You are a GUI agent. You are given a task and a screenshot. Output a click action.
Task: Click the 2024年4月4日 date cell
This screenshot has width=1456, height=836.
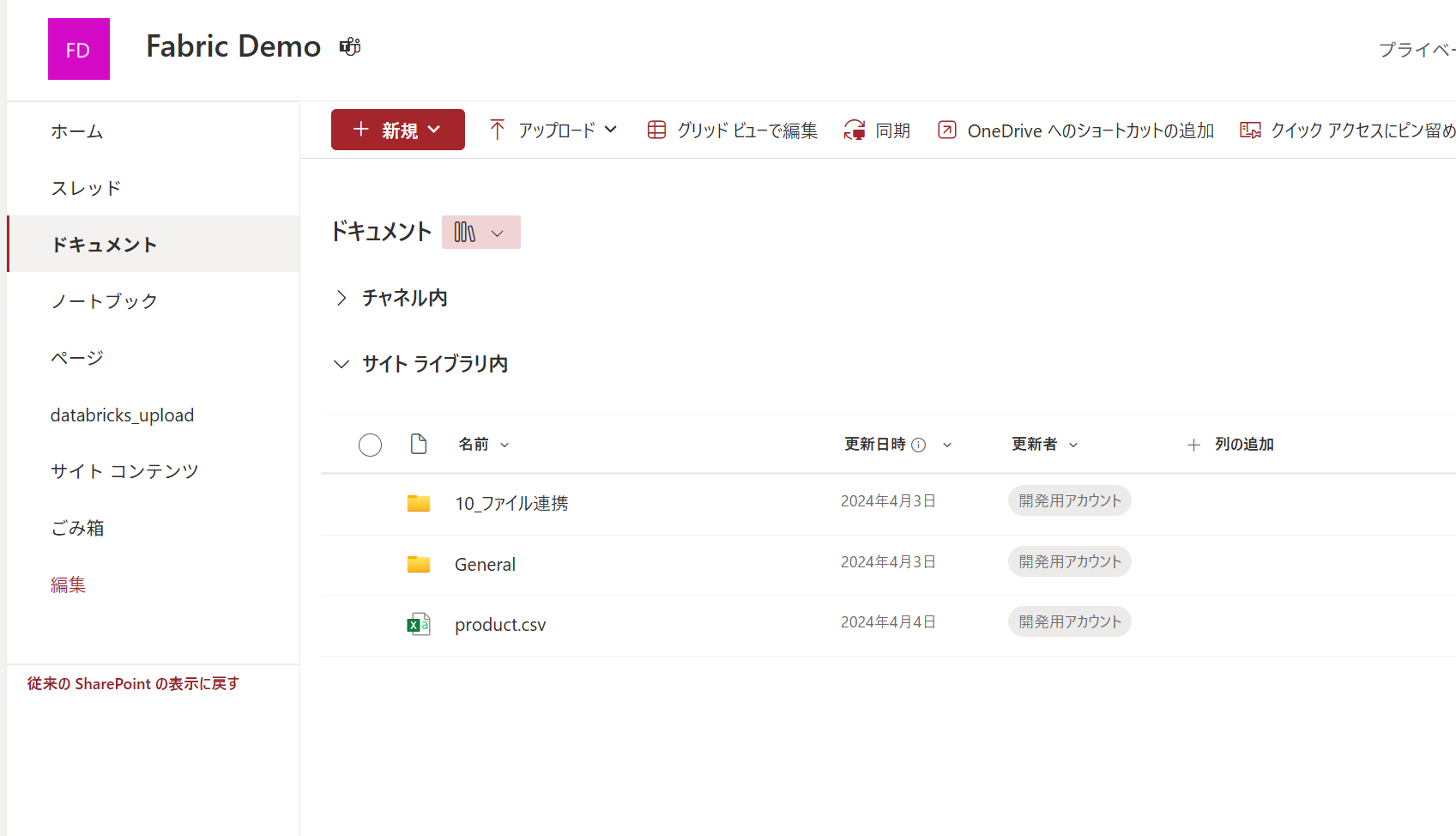pyautogui.click(x=888, y=621)
